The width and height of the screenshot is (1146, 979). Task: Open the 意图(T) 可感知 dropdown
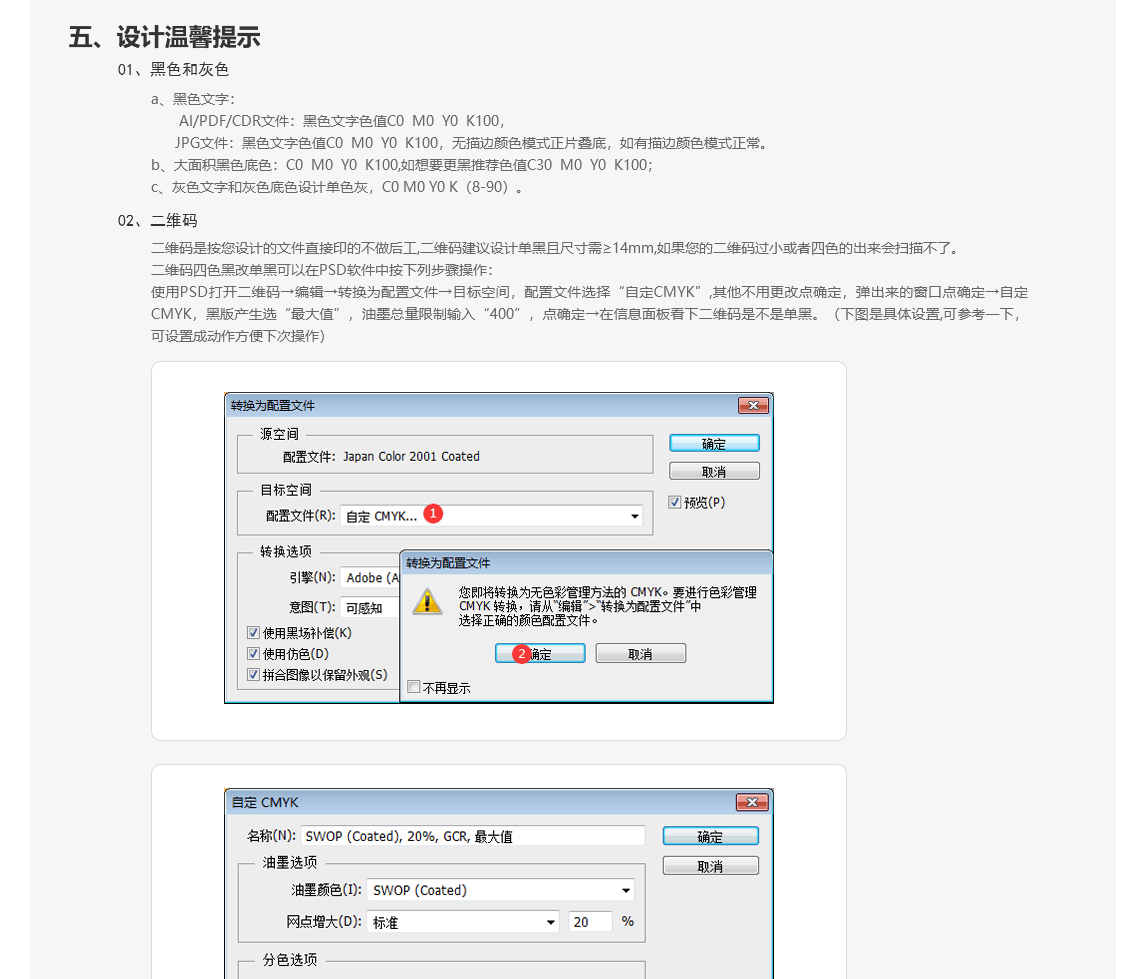[x=370, y=607]
